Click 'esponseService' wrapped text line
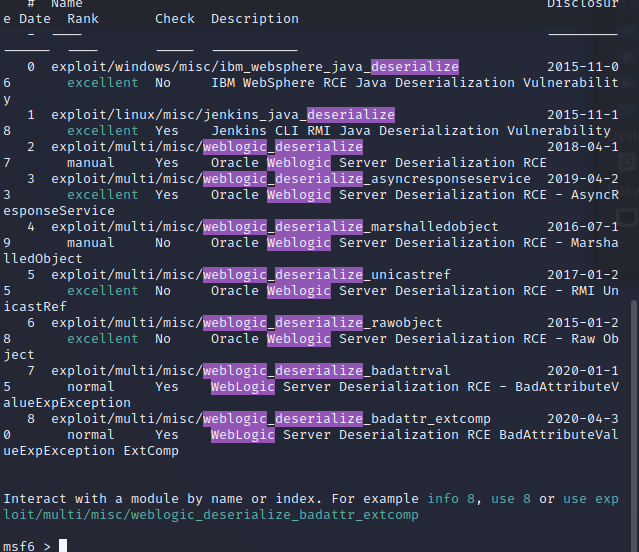The height and width of the screenshot is (552, 639). [59, 211]
